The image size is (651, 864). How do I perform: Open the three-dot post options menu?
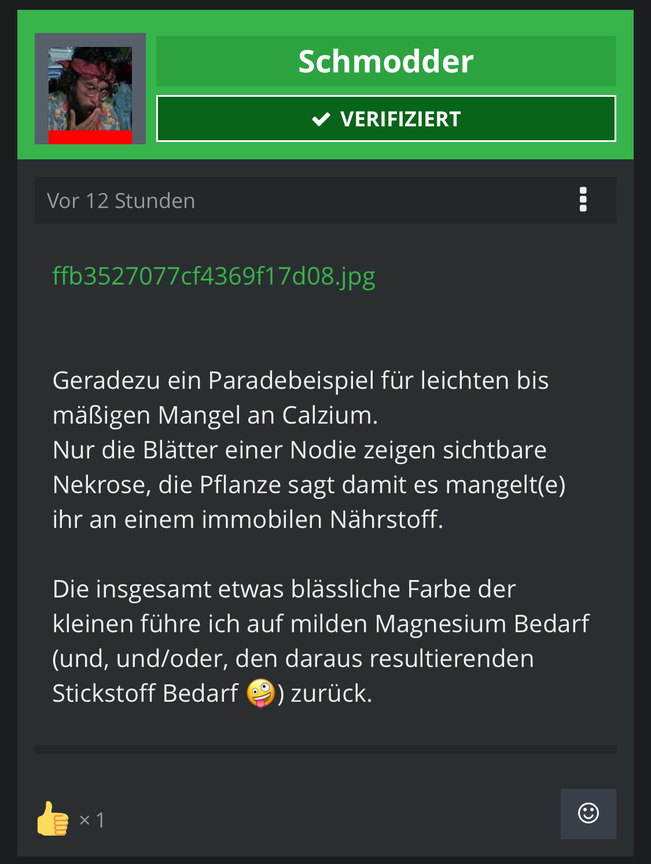pos(583,199)
